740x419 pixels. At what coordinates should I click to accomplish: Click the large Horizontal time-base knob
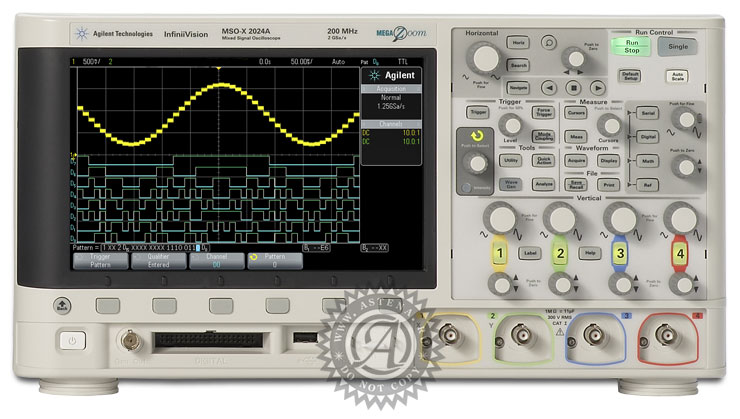click(485, 58)
